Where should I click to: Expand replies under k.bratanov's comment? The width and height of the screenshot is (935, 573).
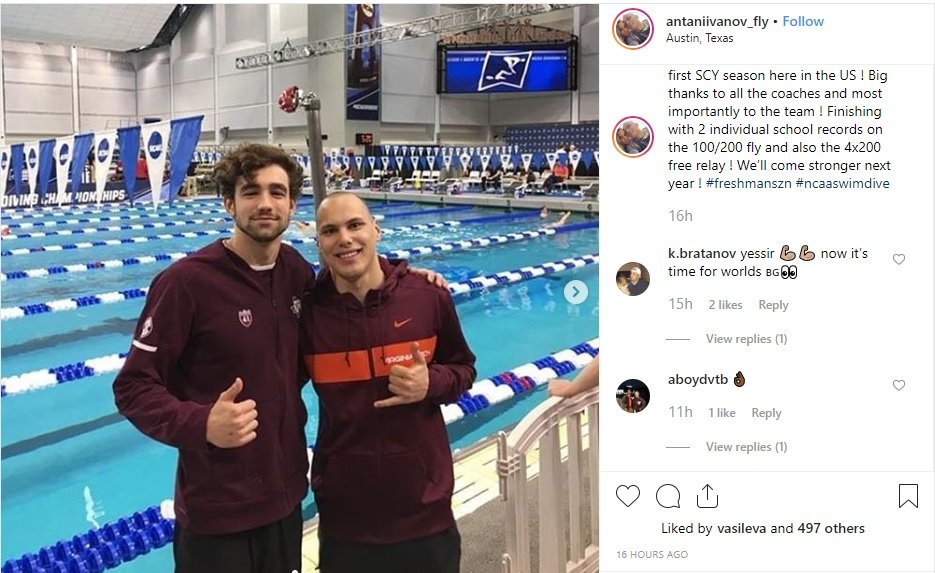746,339
